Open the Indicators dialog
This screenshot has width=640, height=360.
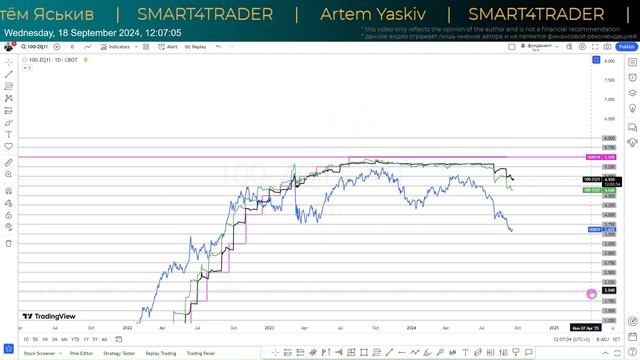(x=115, y=47)
